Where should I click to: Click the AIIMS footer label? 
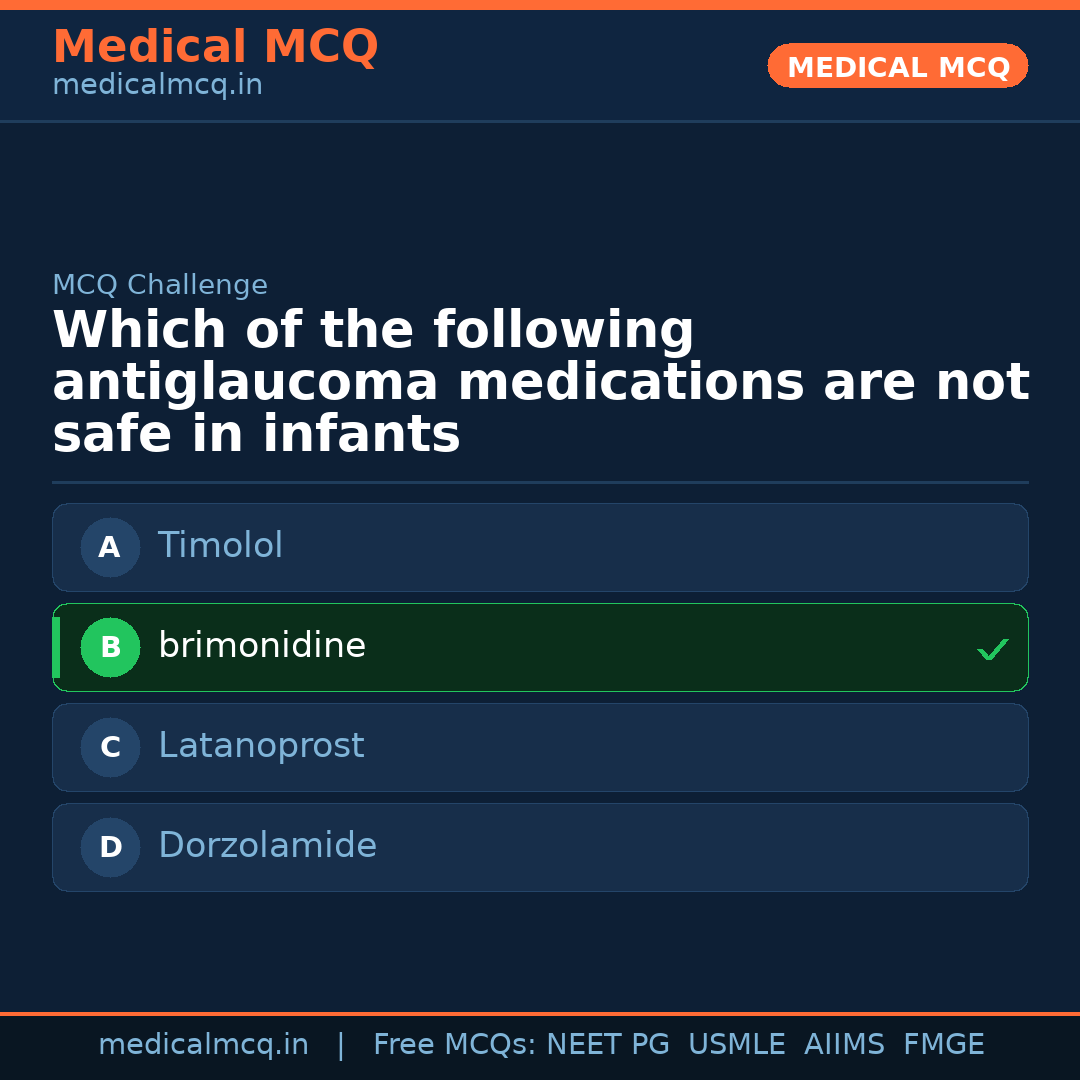844,1045
